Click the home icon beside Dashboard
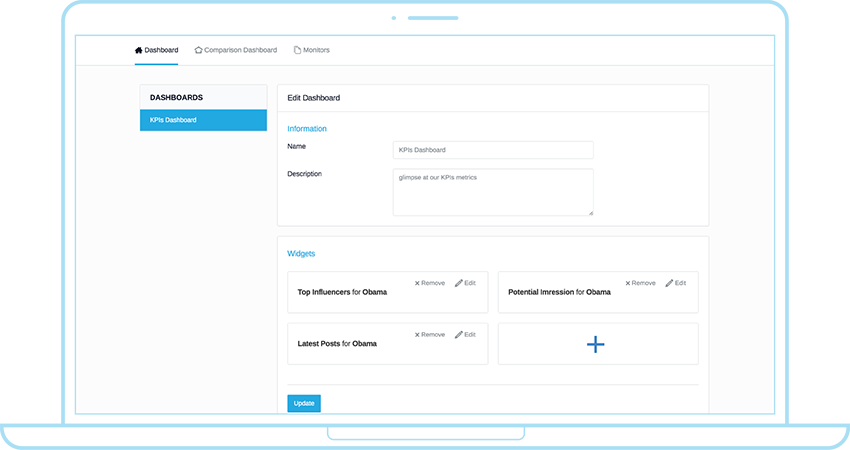Image resolution: width=850 pixels, height=450 pixels. point(138,50)
